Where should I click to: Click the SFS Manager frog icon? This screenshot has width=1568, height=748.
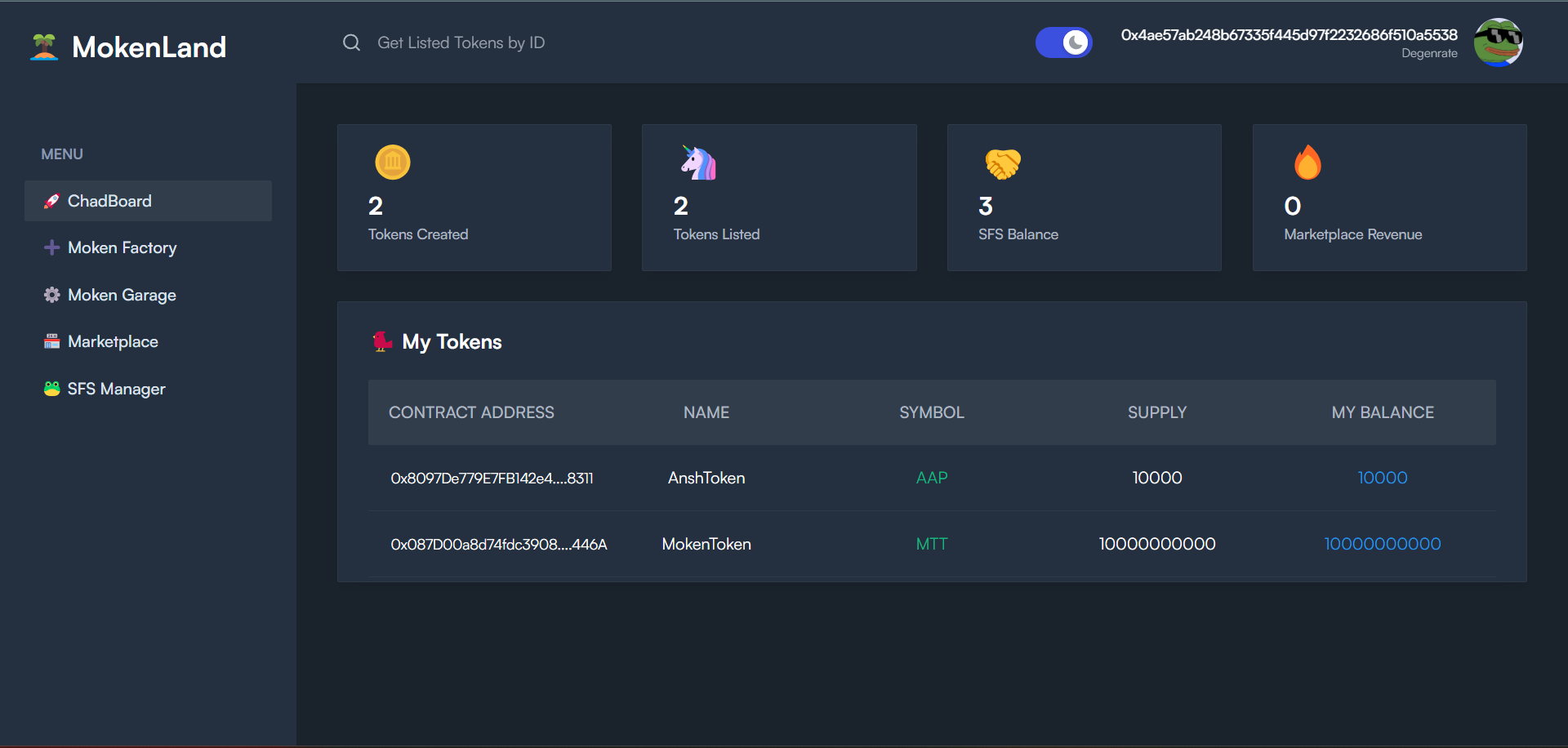(51, 389)
